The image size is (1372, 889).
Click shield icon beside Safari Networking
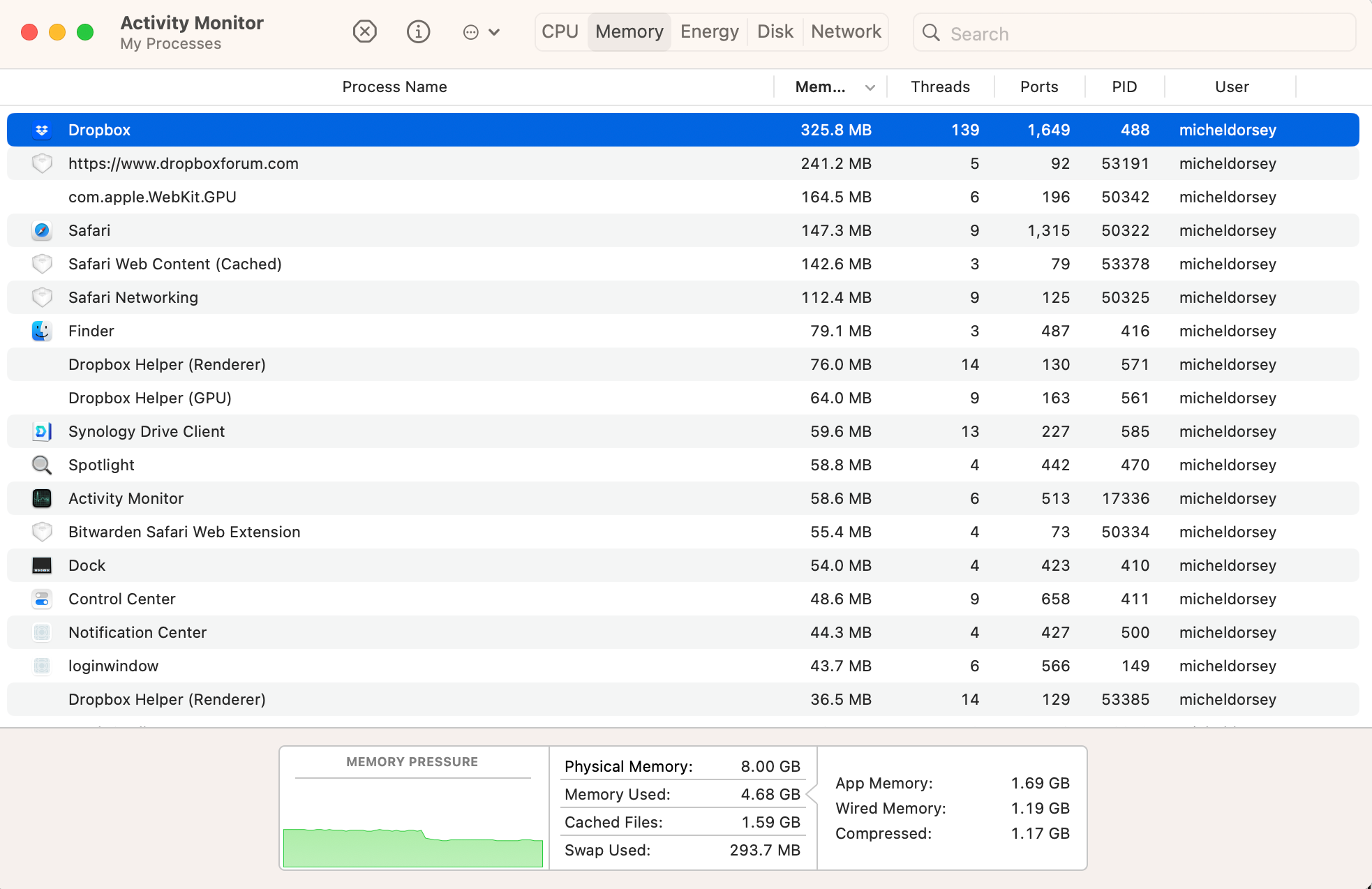(x=42, y=297)
